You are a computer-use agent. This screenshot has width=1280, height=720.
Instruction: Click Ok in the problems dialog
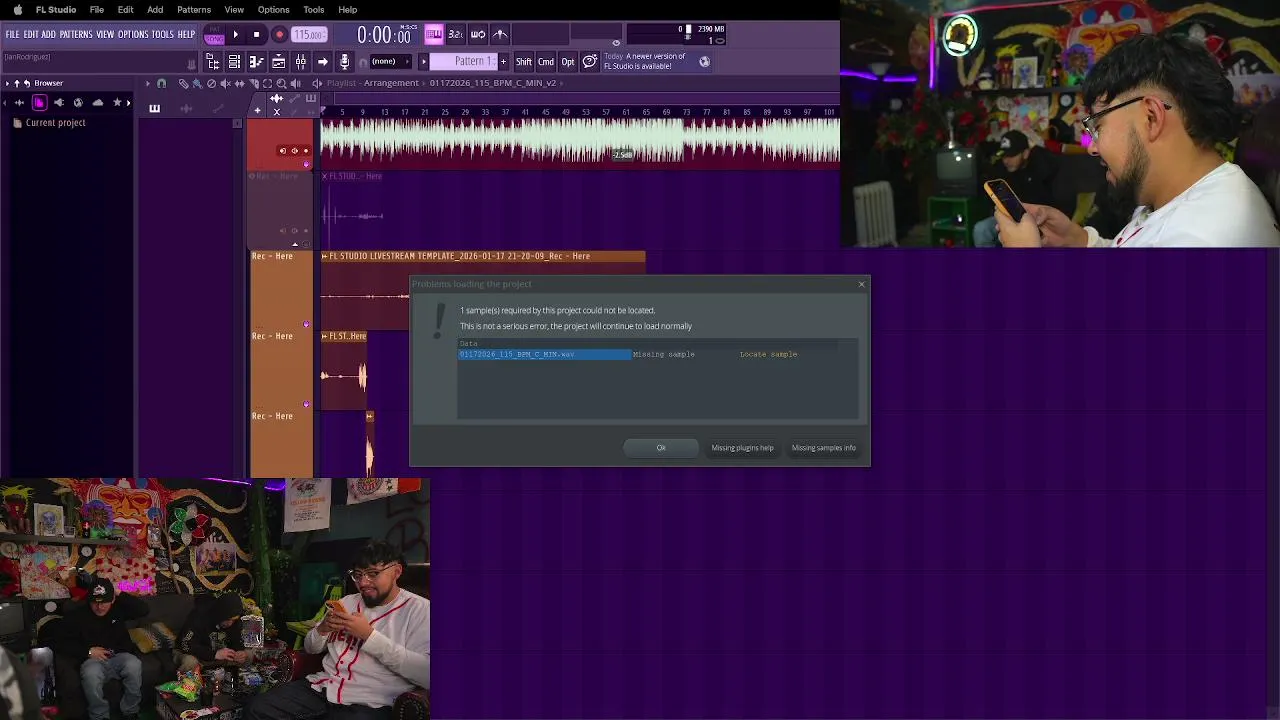tap(661, 447)
